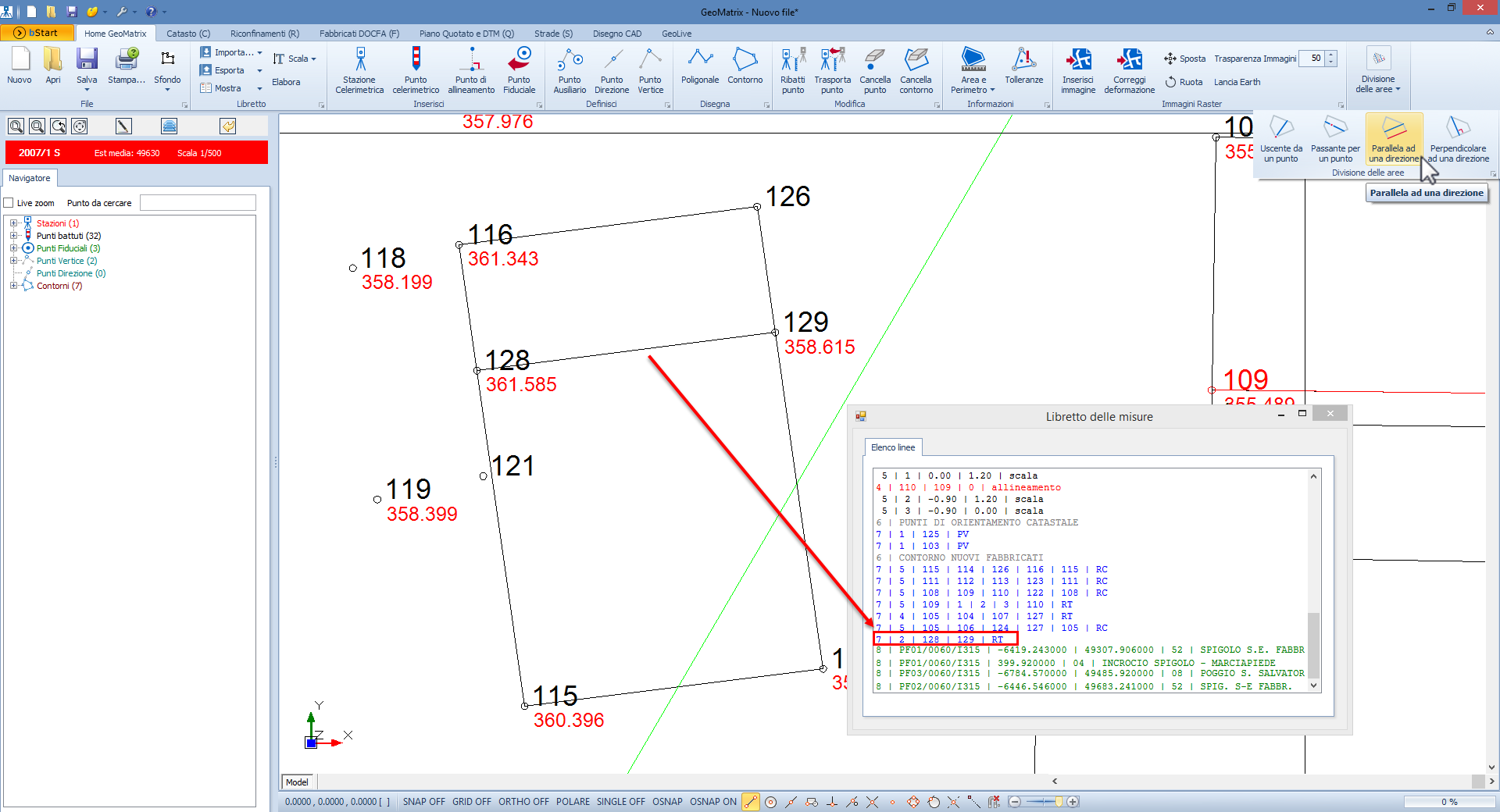Toggle OSNAP ON in status bar

click(x=712, y=802)
